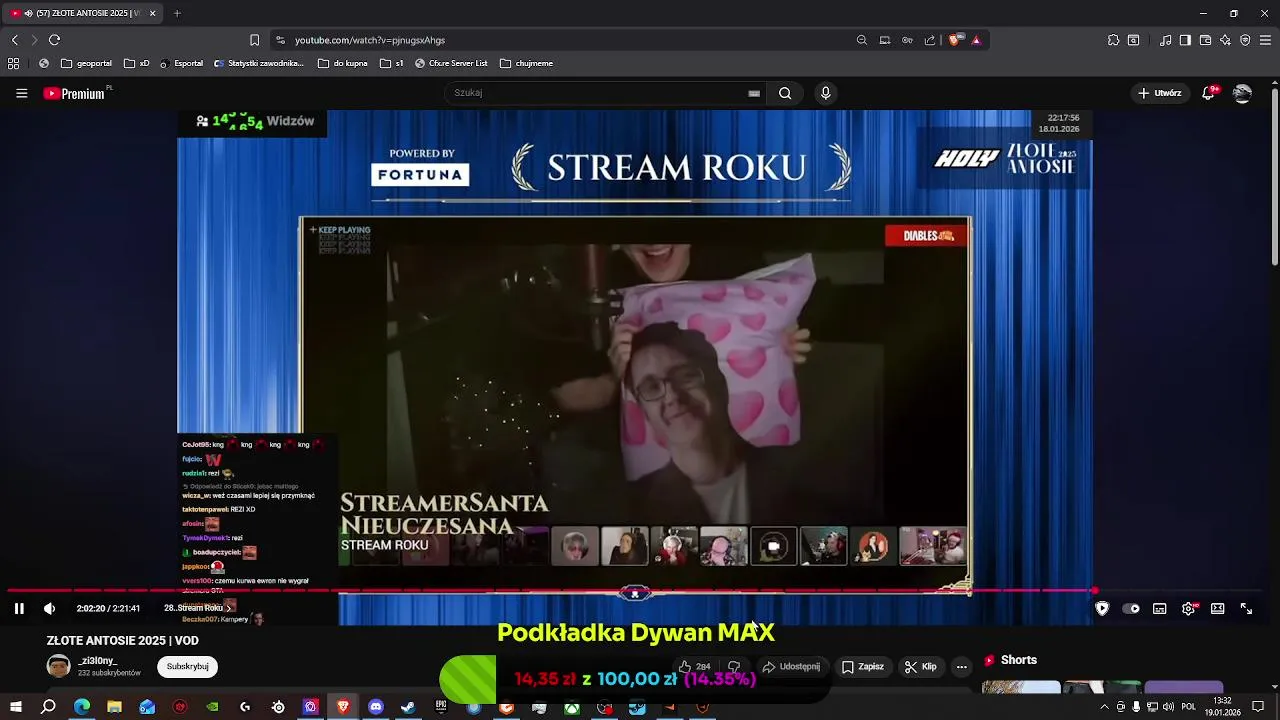Click the share page icon in the address bar

tap(930, 40)
